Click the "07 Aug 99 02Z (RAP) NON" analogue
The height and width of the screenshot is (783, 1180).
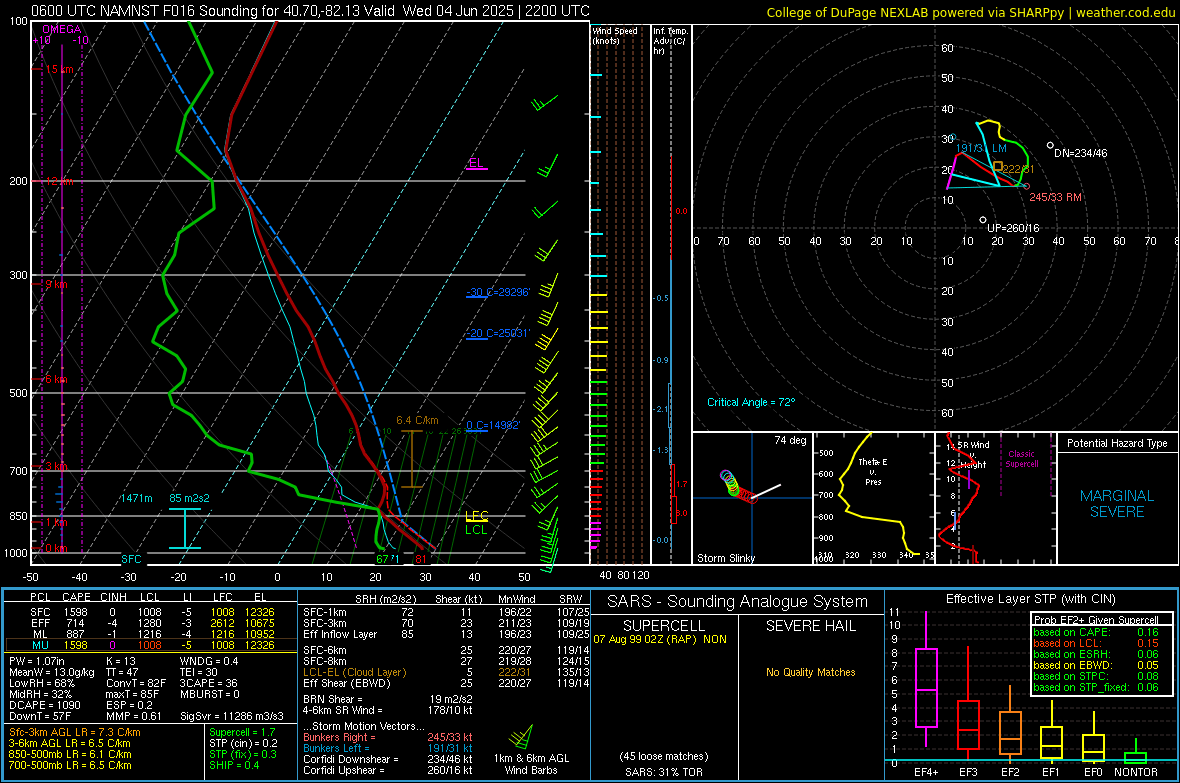(660, 639)
